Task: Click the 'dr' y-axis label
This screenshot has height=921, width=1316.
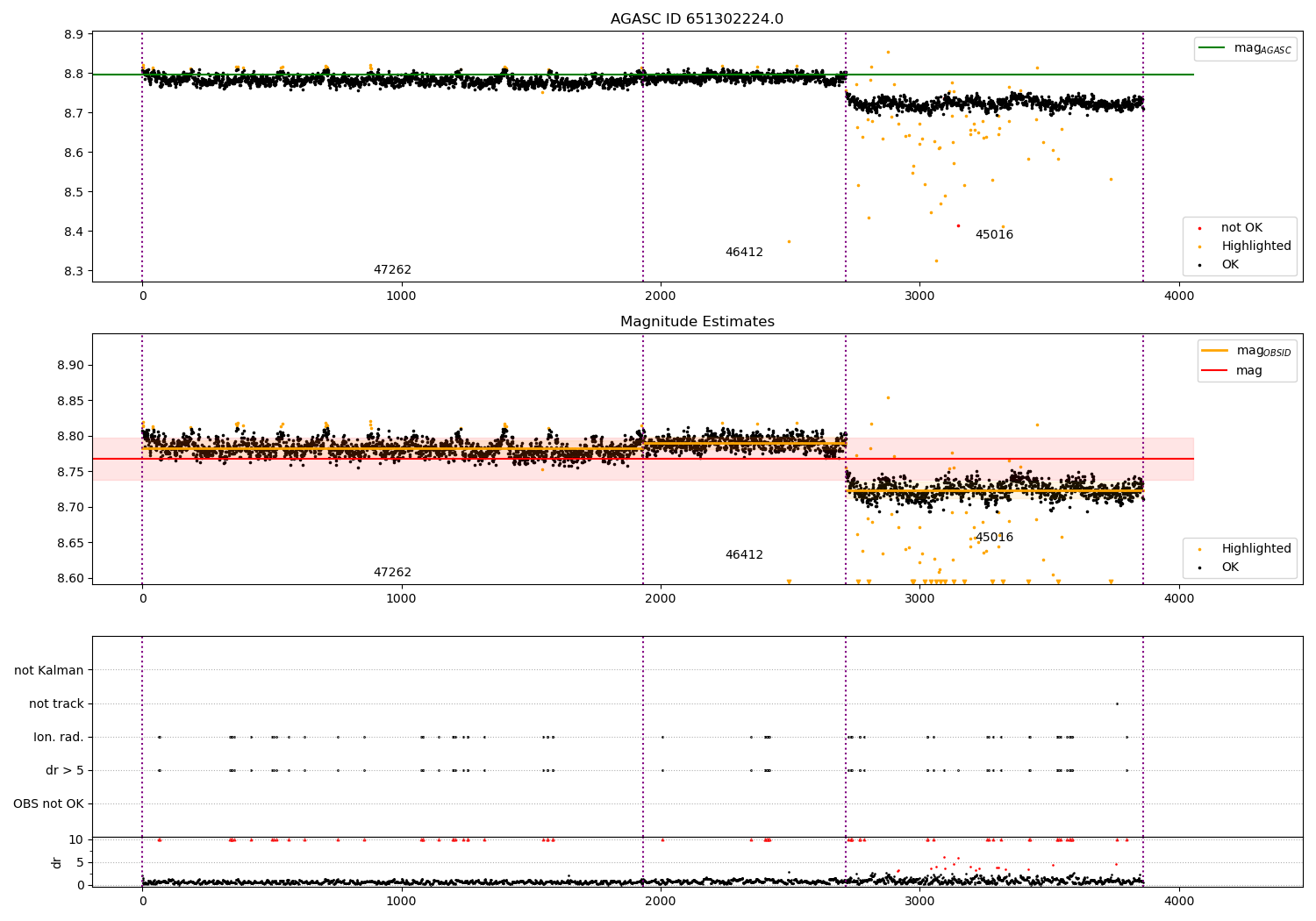Action: [57, 862]
